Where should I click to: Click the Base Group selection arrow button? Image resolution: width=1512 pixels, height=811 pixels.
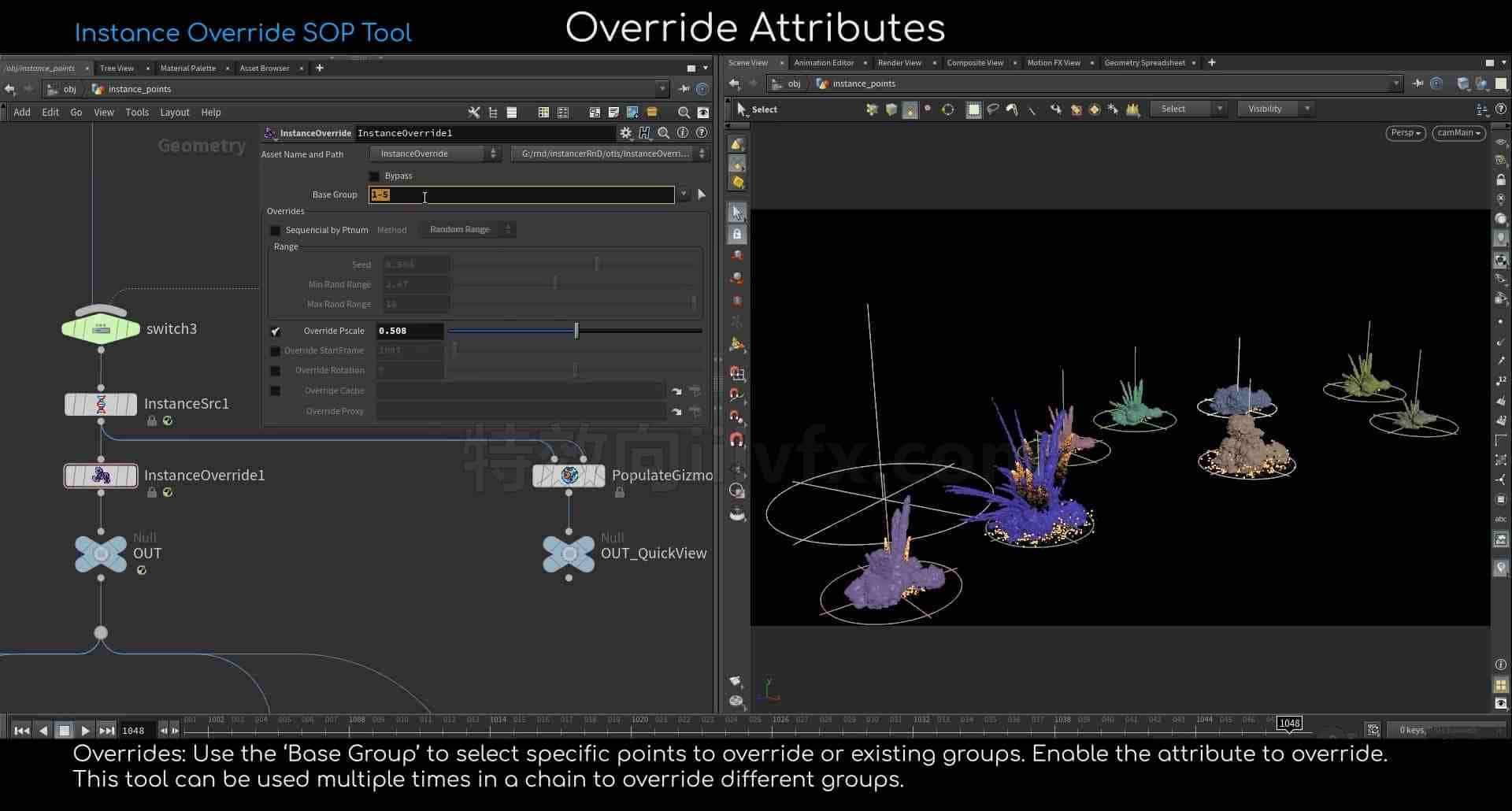pyautogui.click(x=702, y=194)
